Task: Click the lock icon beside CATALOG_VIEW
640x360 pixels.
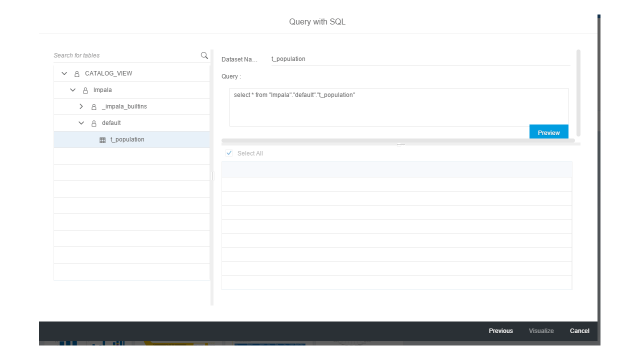Action: 77,73
